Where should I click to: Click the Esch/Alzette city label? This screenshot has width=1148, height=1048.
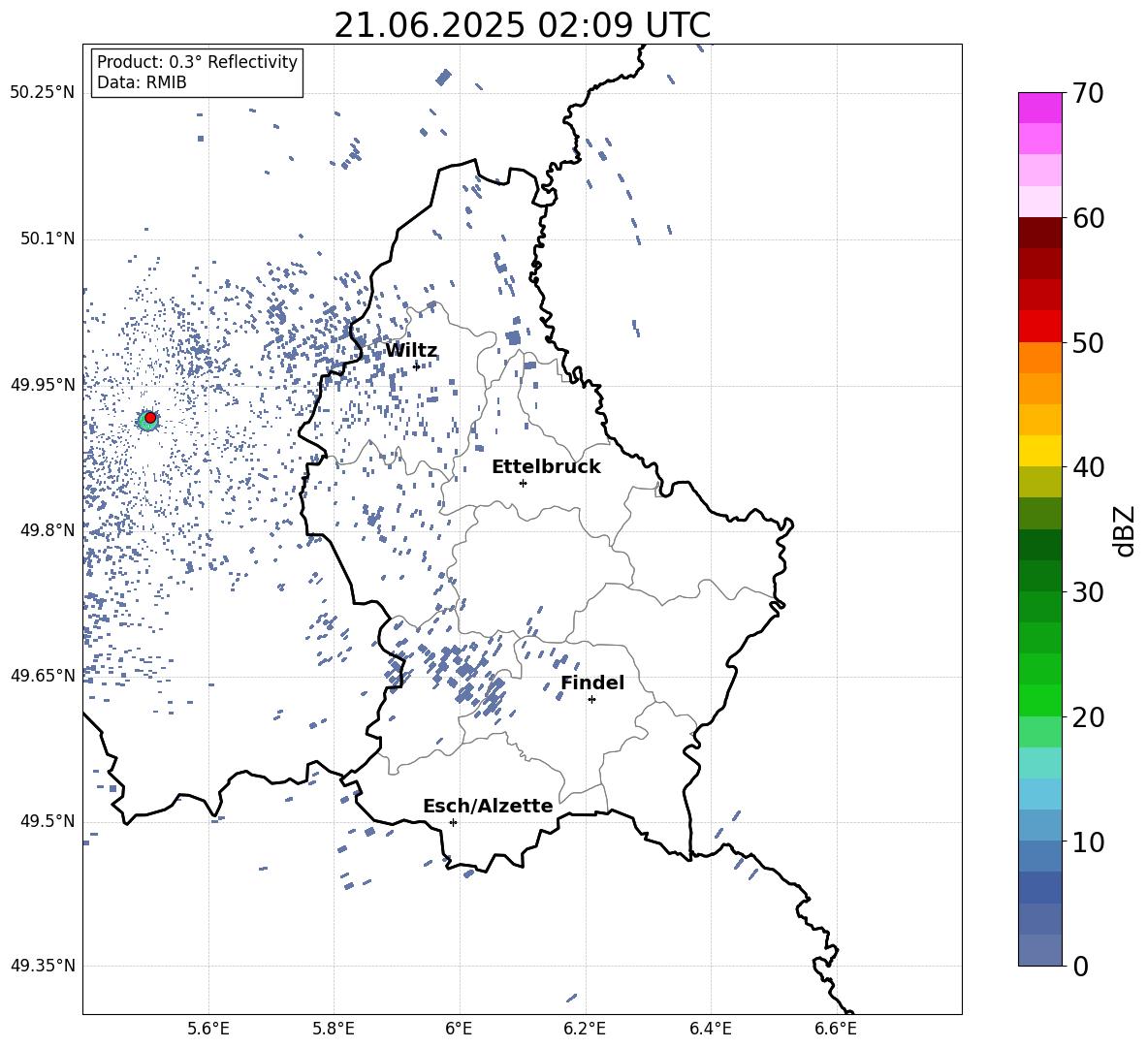pyautogui.click(x=488, y=806)
